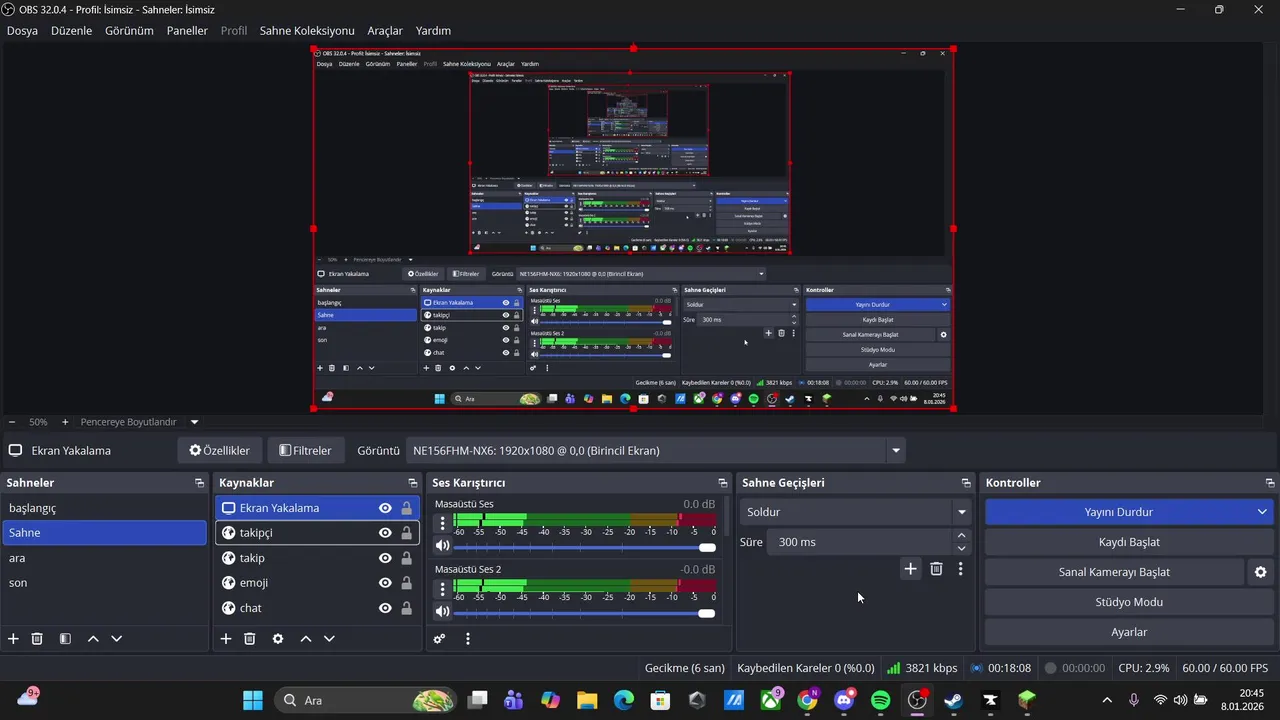Viewport: 1280px width, 720px height.
Task: Hide the chat source
Action: click(x=385, y=608)
